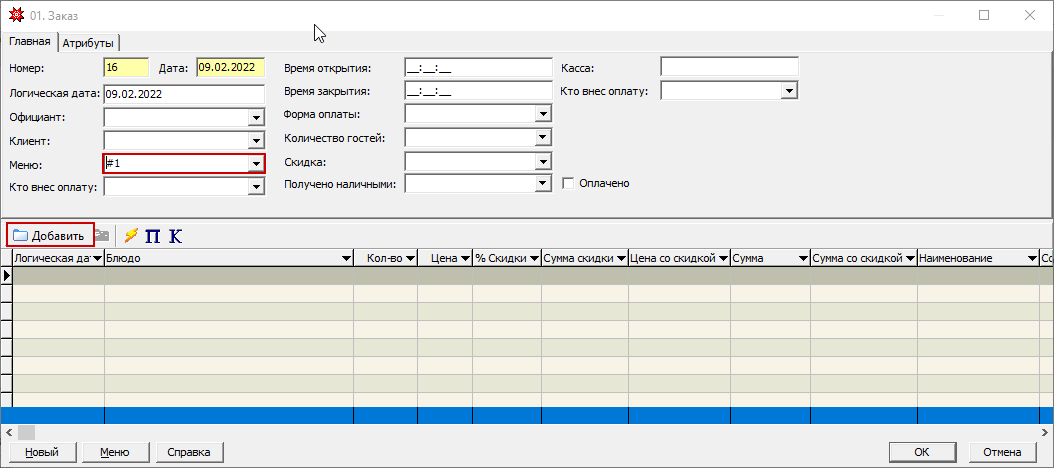
Task: Select the Главная tab
Action: 29,42
